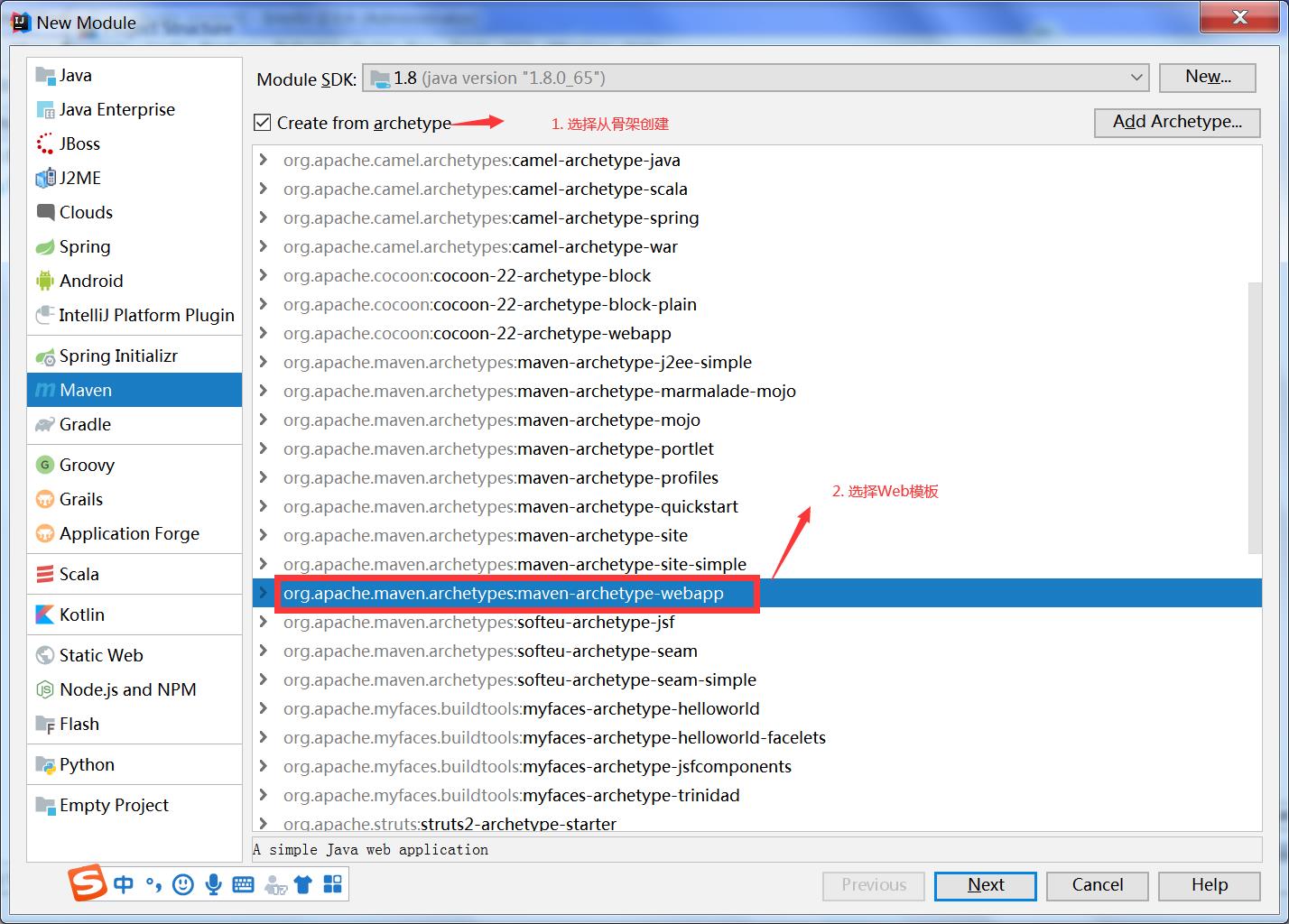Select the Android robot icon
1289x924 pixels.
tap(45, 281)
